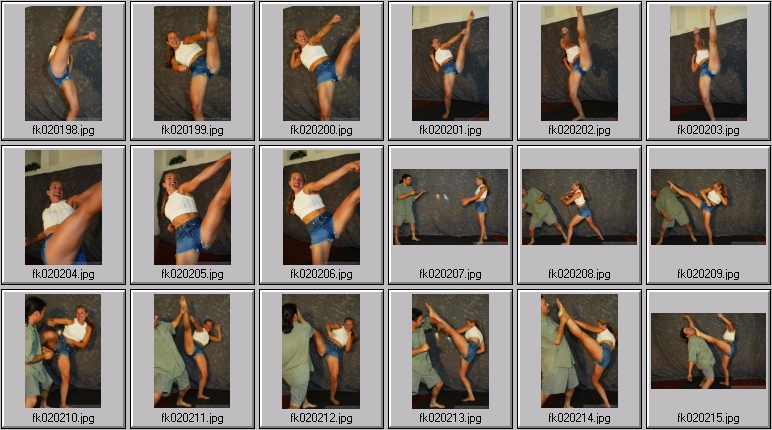Click the filename label fk020208.jpg
This screenshot has width=772, height=430.
579,274
